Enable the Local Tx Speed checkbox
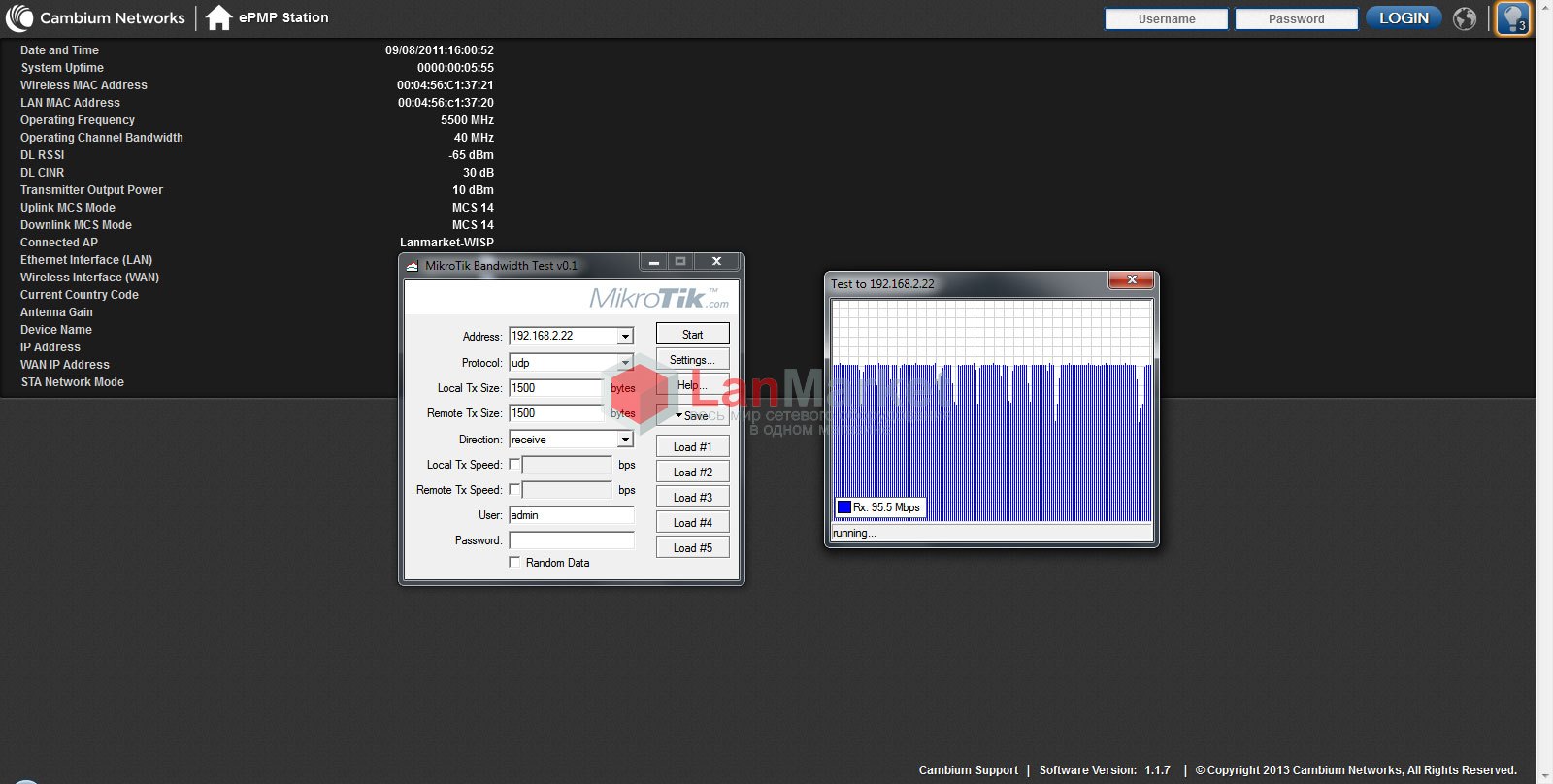The image size is (1553, 784). 514,465
